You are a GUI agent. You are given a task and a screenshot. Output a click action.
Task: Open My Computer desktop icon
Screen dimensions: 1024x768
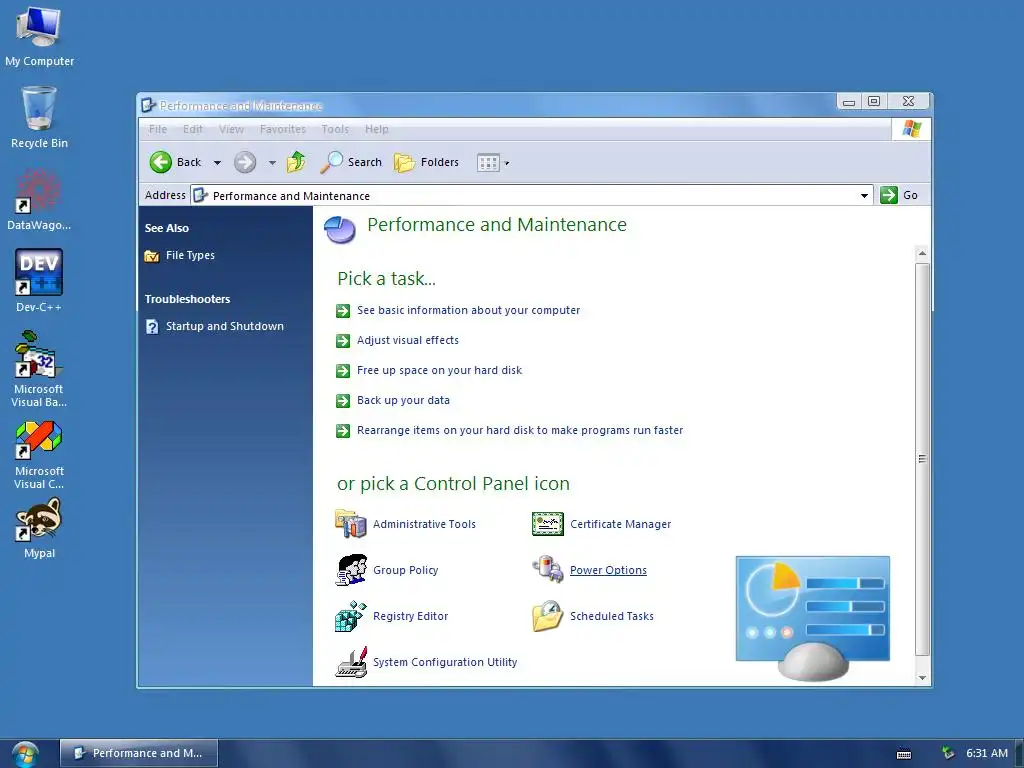pos(39,36)
